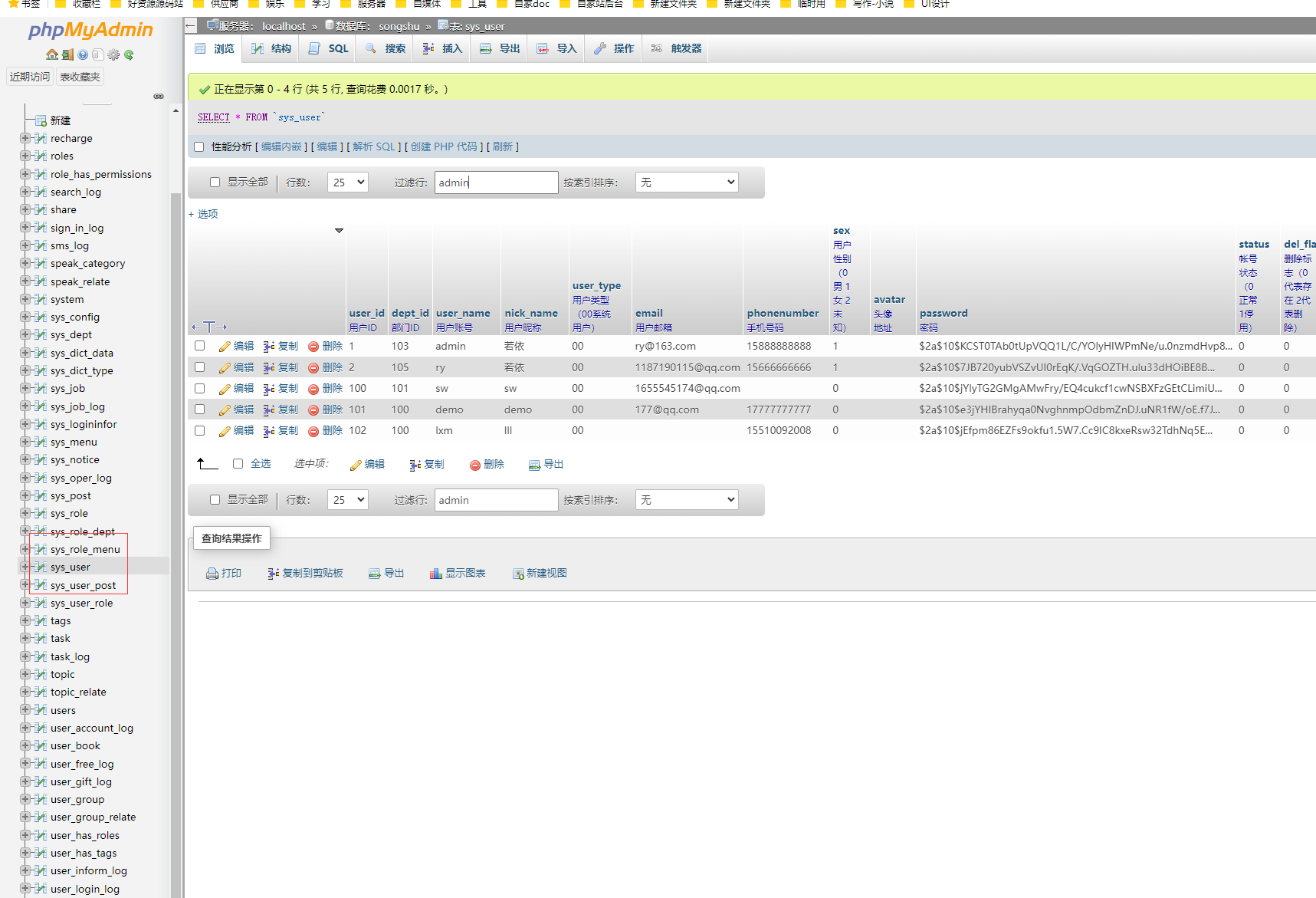This screenshot has height=898, width=1316.
Task: Click the collapse navigation arrow icon at top
Action: (191, 25)
